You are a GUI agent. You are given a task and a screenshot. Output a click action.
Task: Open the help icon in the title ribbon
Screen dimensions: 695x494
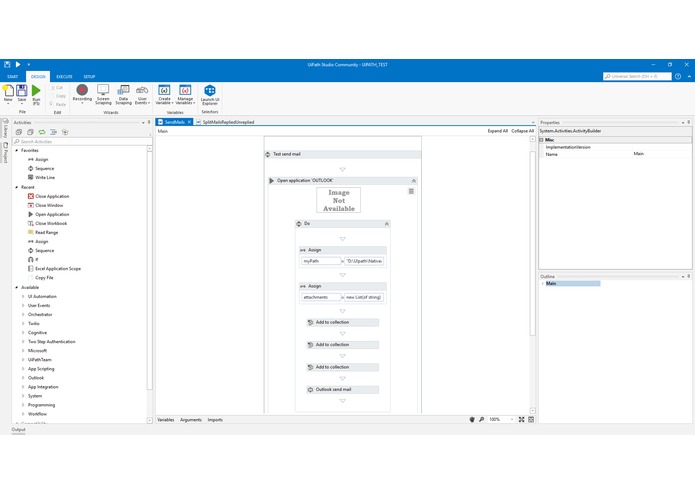click(x=678, y=76)
